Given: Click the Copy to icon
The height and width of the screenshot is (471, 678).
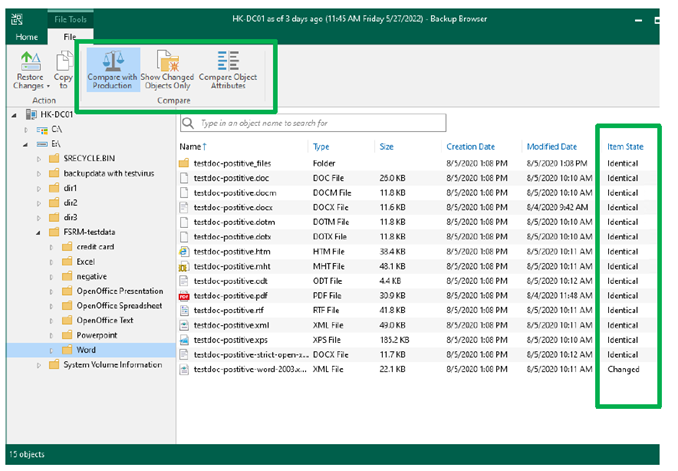Looking at the screenshot, I should [64, 61].
